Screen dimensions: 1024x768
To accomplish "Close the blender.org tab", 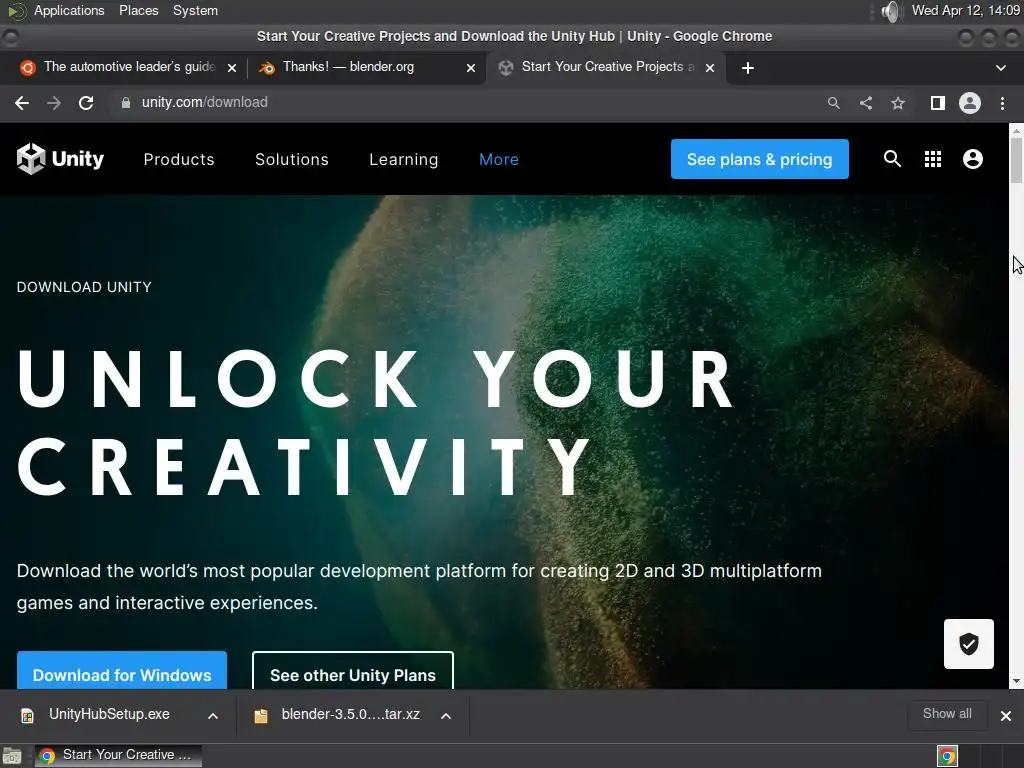I will click(471, 68).
